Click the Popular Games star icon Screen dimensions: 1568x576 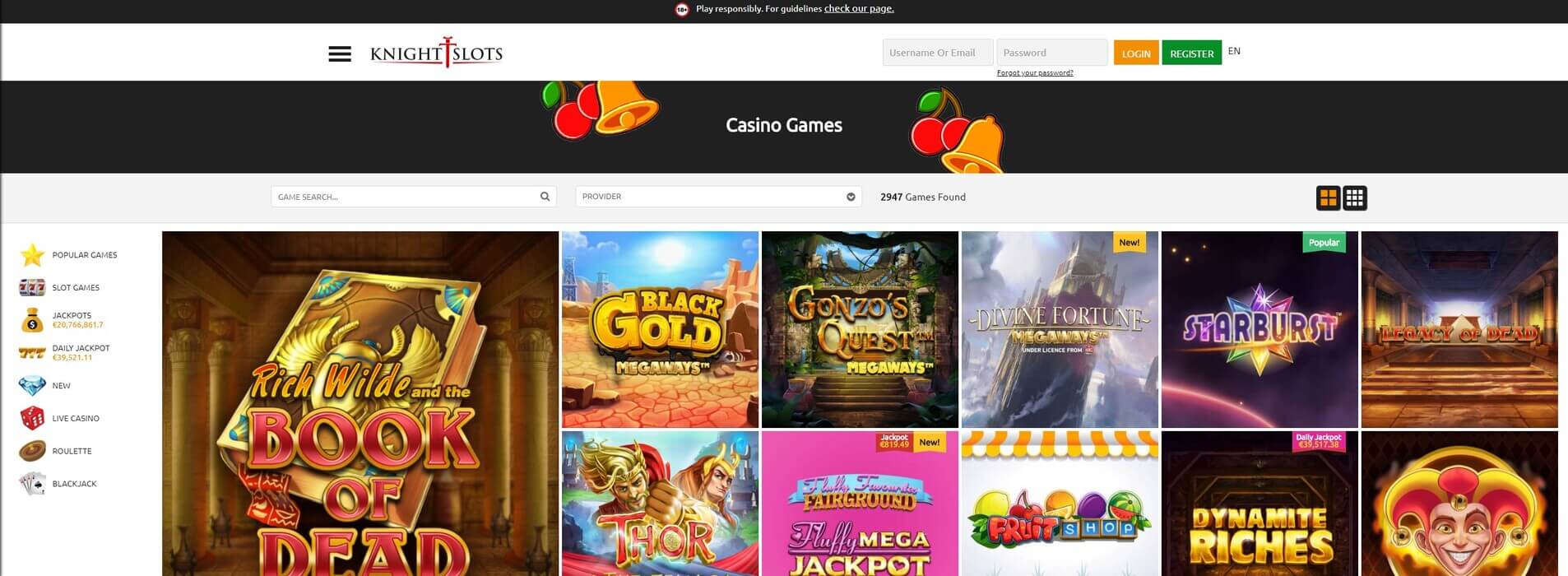point(32,255)
